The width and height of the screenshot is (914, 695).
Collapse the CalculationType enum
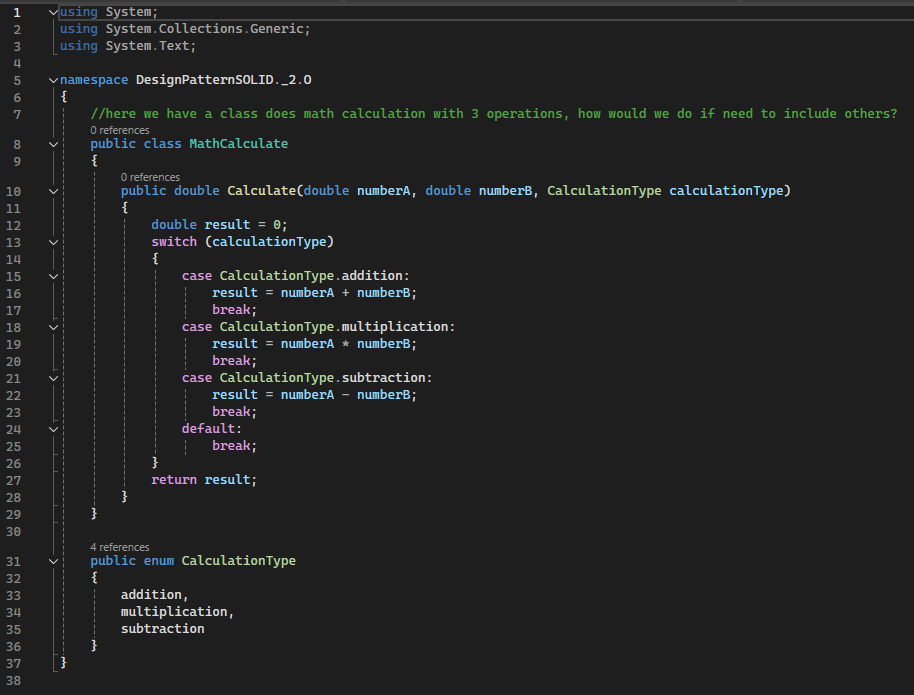[x=53, y=561]
